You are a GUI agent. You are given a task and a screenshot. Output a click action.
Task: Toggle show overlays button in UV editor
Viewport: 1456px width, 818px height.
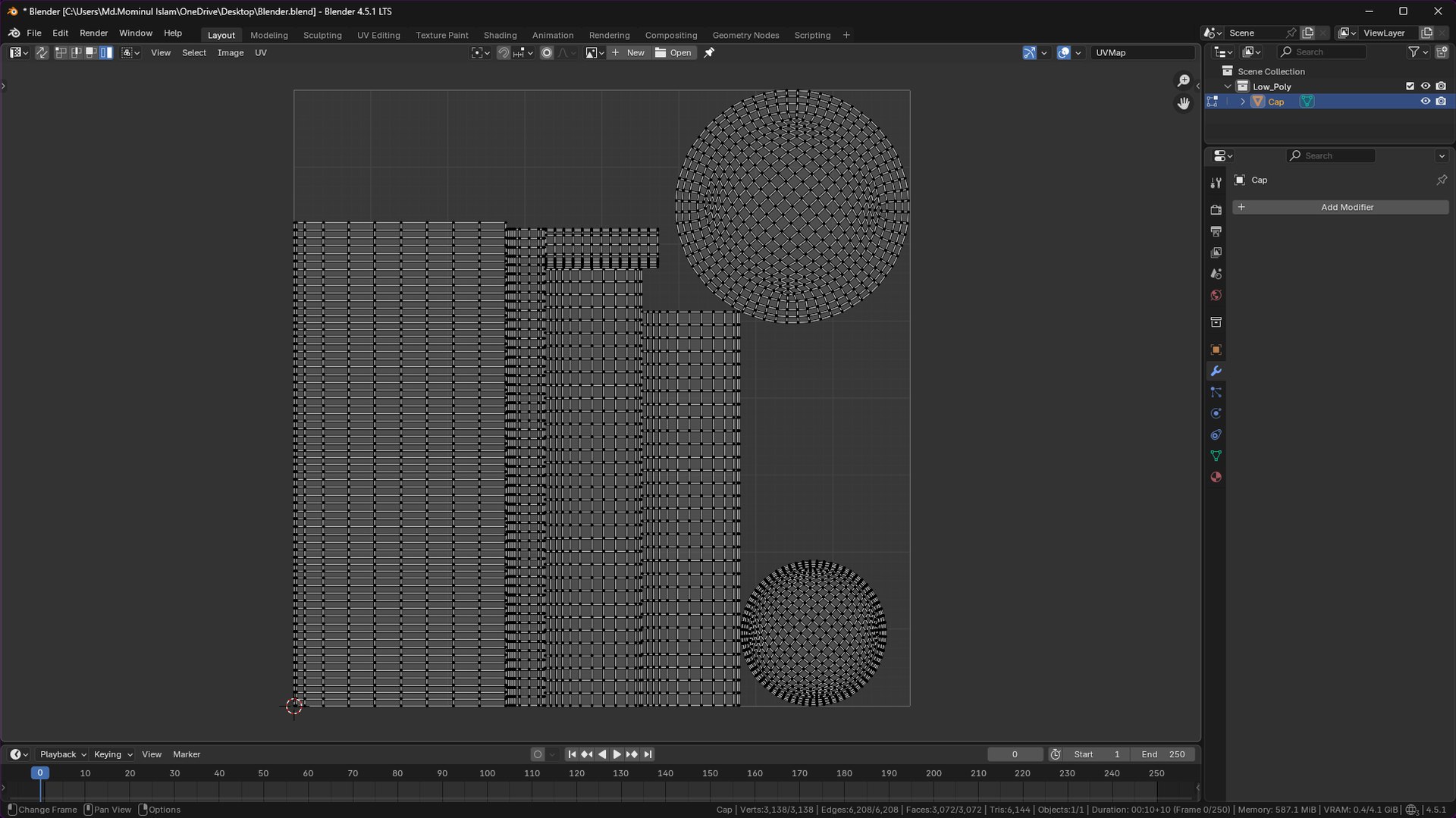tap(1063, 53)
